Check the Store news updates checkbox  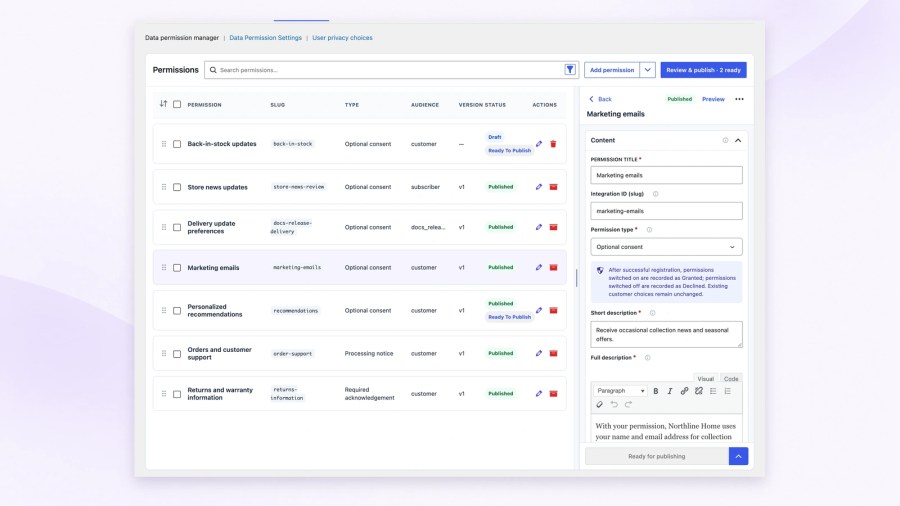[177, 187]
